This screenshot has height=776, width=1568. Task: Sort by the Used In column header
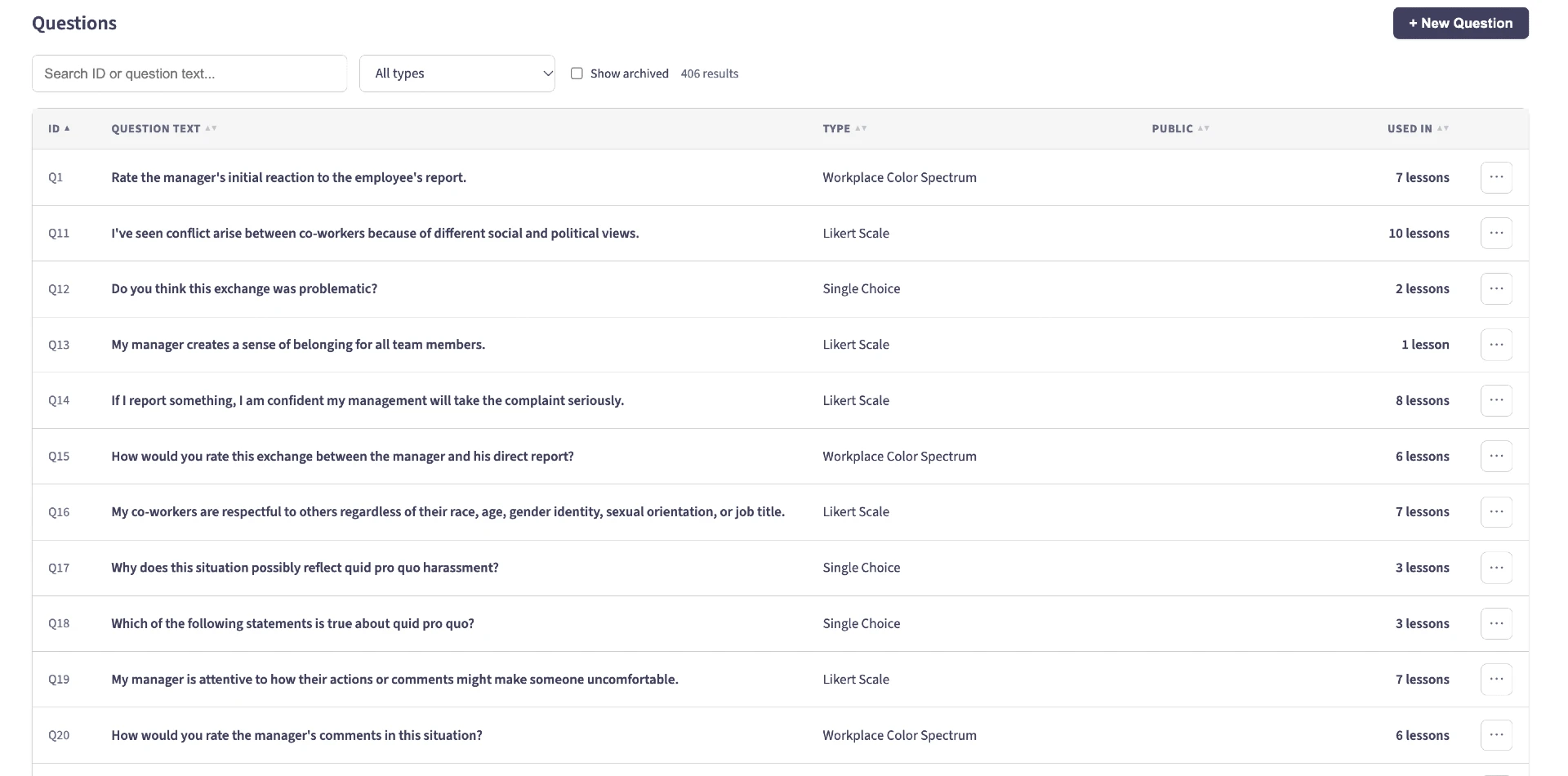pos(1418,128)
